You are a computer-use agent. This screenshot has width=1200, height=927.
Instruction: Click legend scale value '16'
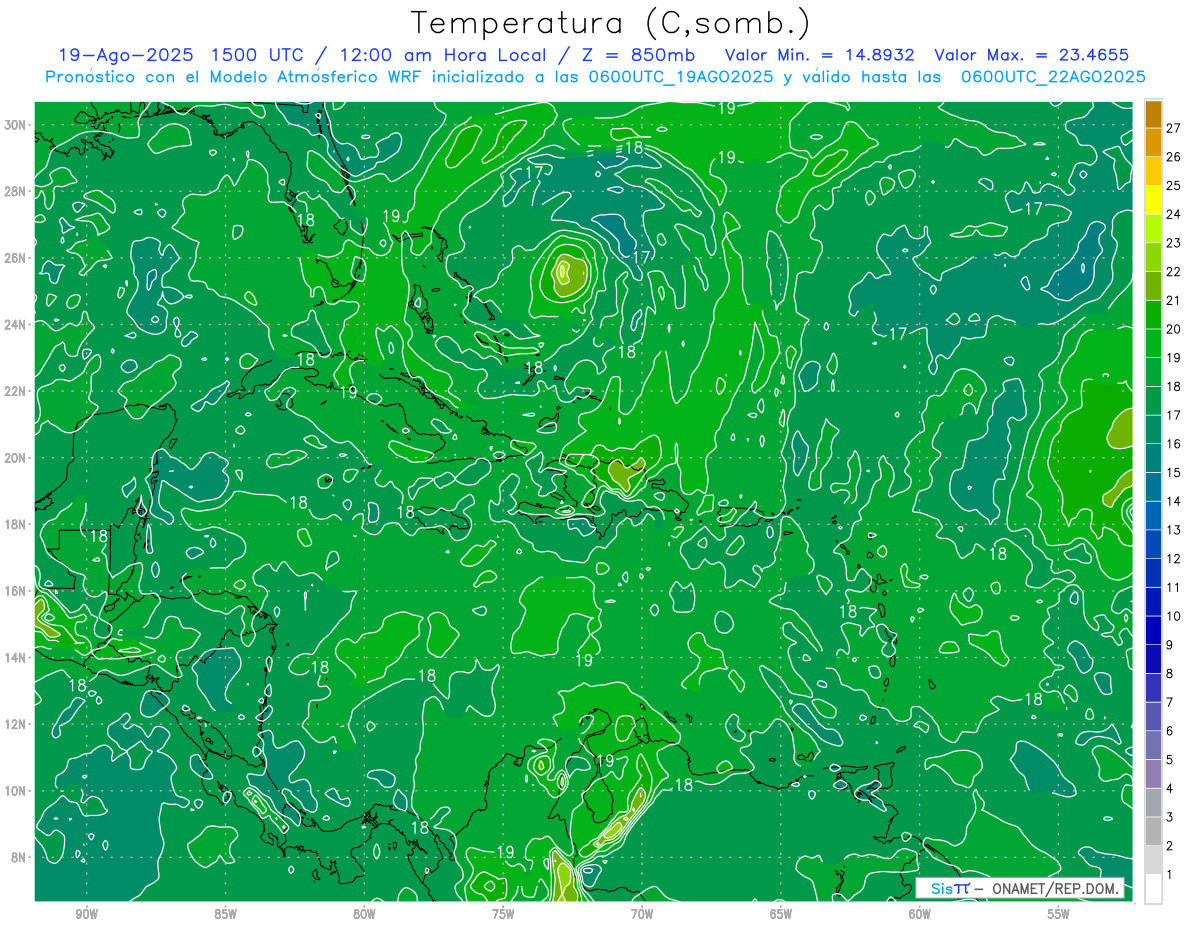pyautogui.click(x=1173, y=444)
